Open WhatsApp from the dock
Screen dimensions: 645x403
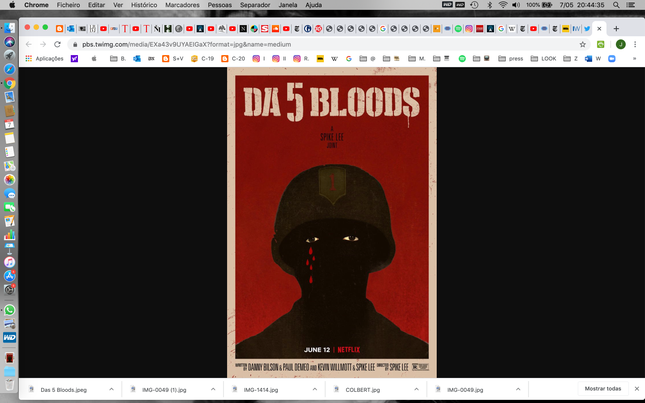tap(9, 310)
